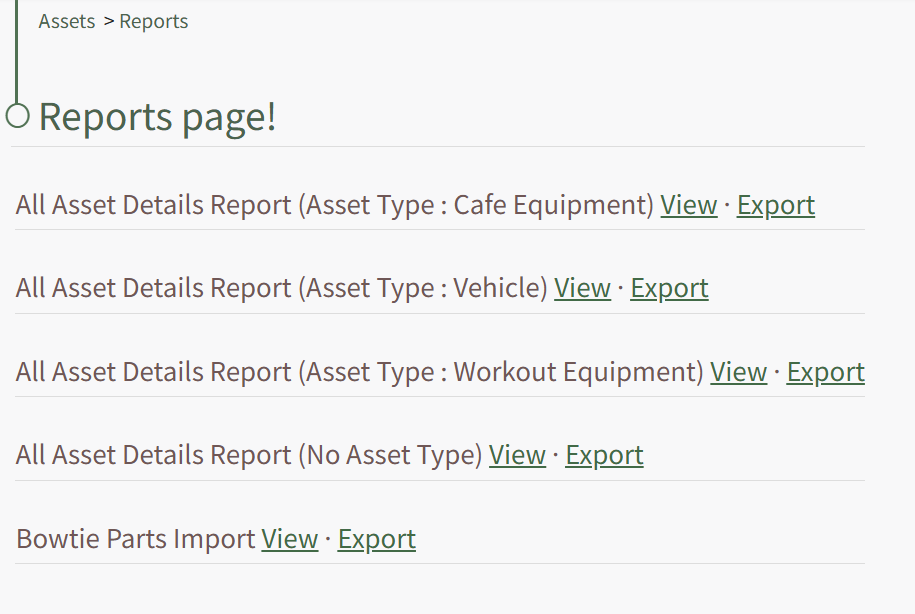This screenshot has width=915, height=614.
Task: Click the Workout Equipment report title text
Action: coord(359,372)
